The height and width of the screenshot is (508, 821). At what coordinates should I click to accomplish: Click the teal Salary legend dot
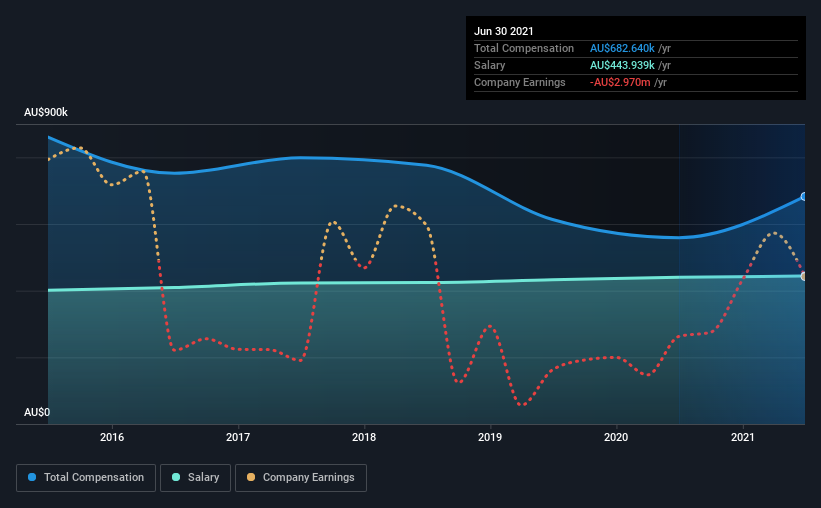[176, 477]
